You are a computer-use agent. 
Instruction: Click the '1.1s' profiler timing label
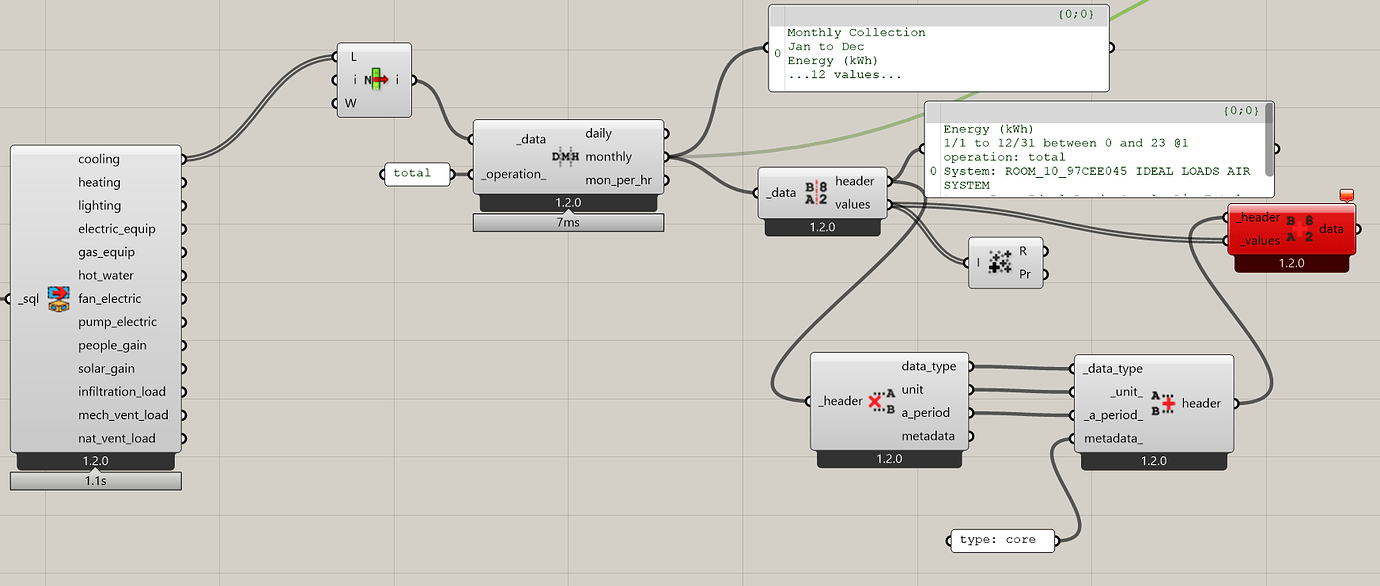(x=96, y=481)
